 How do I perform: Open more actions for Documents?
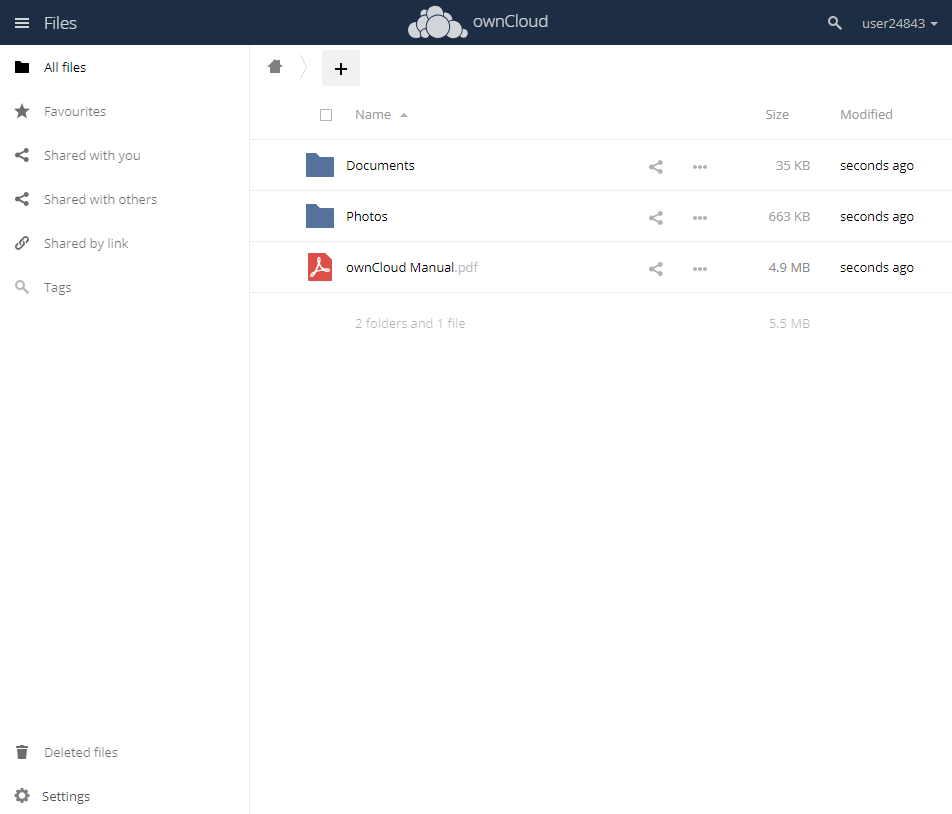click(700, 166)
